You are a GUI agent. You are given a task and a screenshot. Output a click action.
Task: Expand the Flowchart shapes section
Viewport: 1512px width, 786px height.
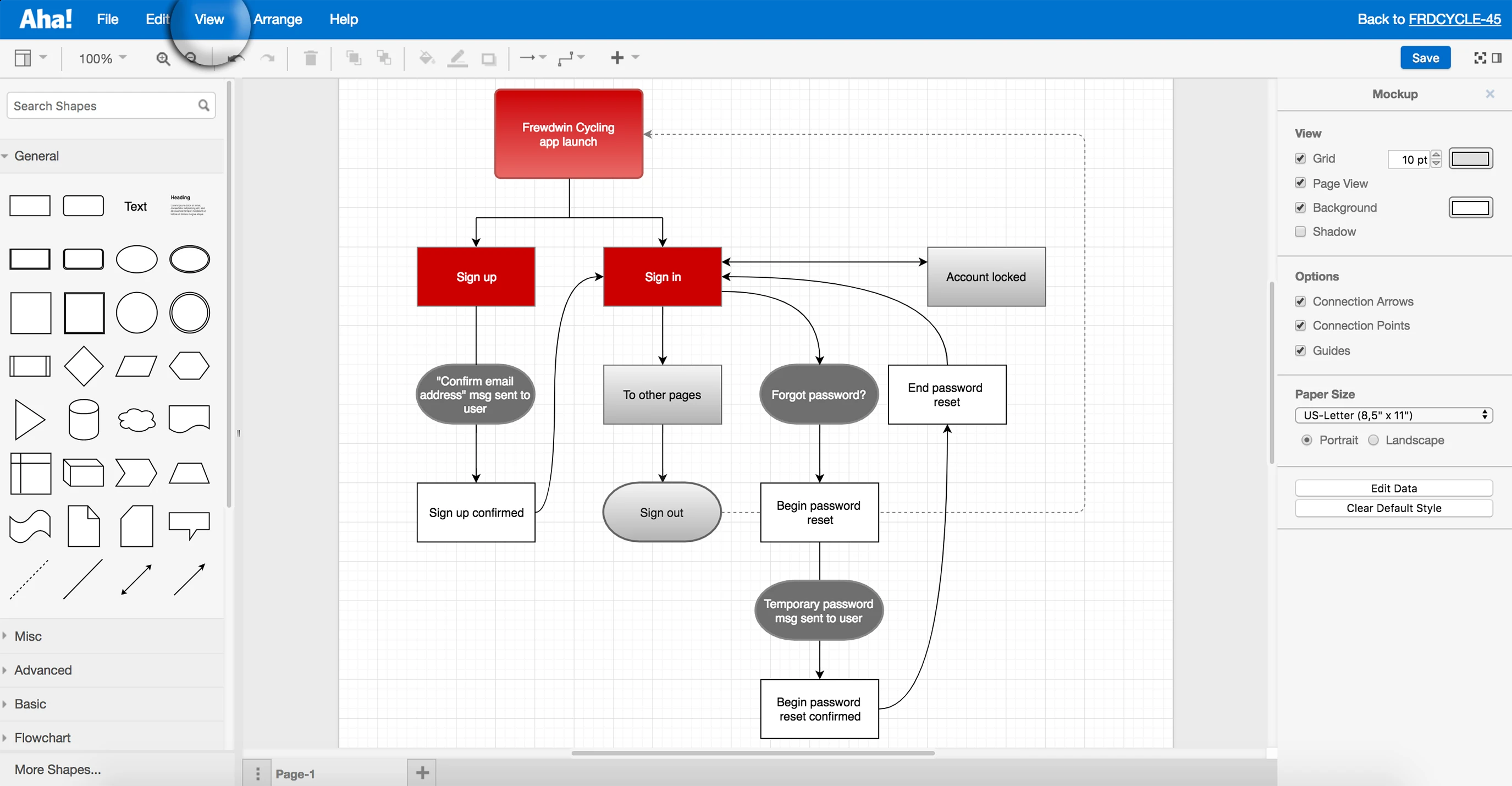coord(42,737)
